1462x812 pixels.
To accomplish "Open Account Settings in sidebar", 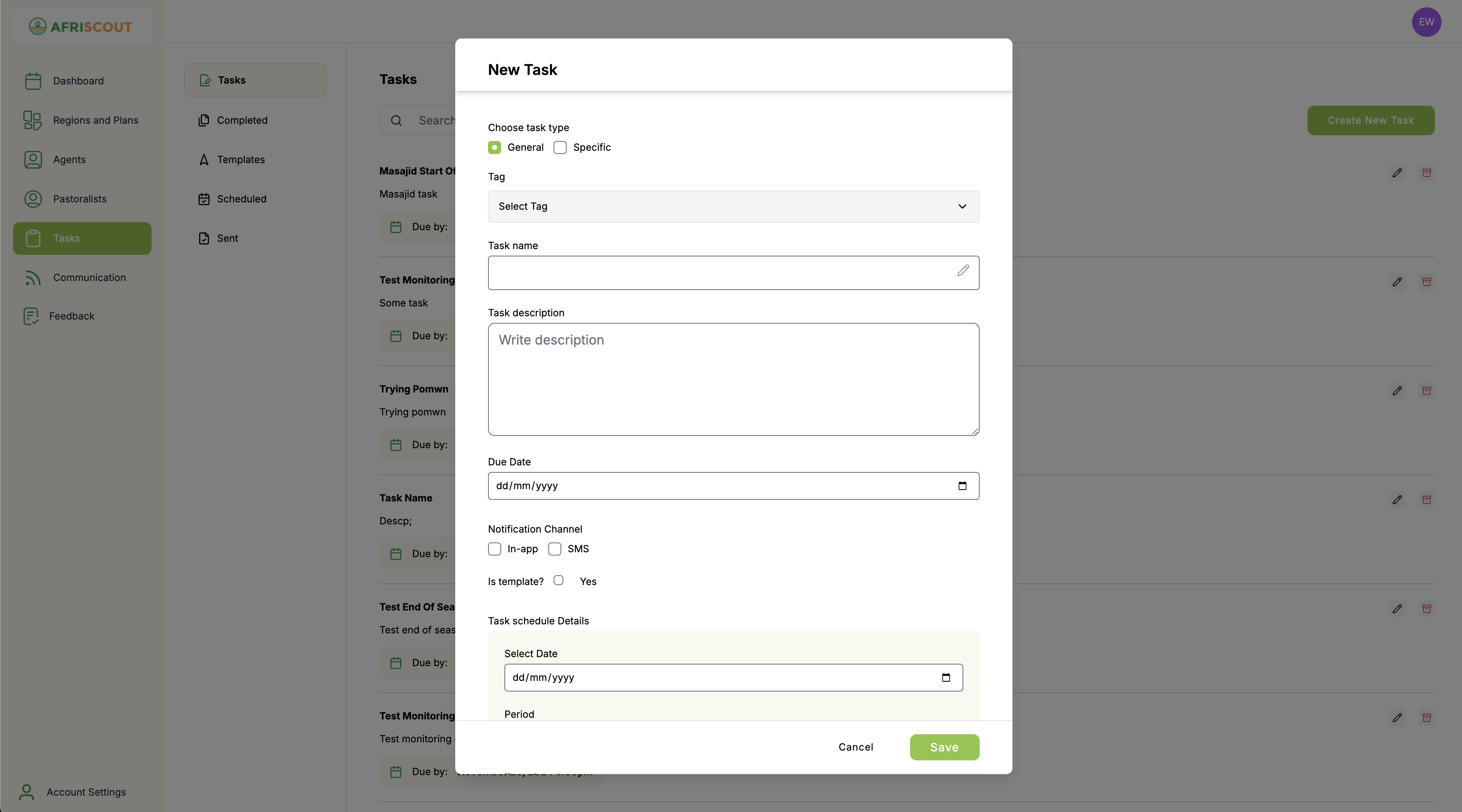I will click(86, 792).
